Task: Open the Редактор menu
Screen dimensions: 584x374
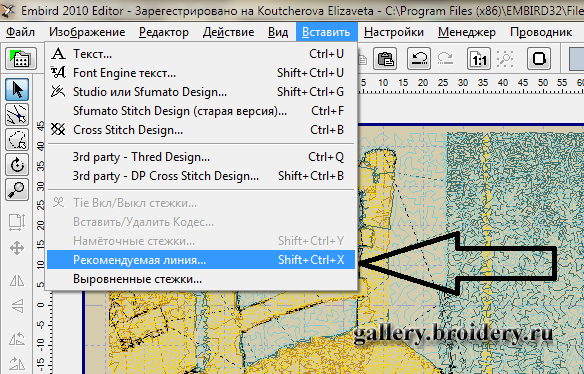Action: 164,32
